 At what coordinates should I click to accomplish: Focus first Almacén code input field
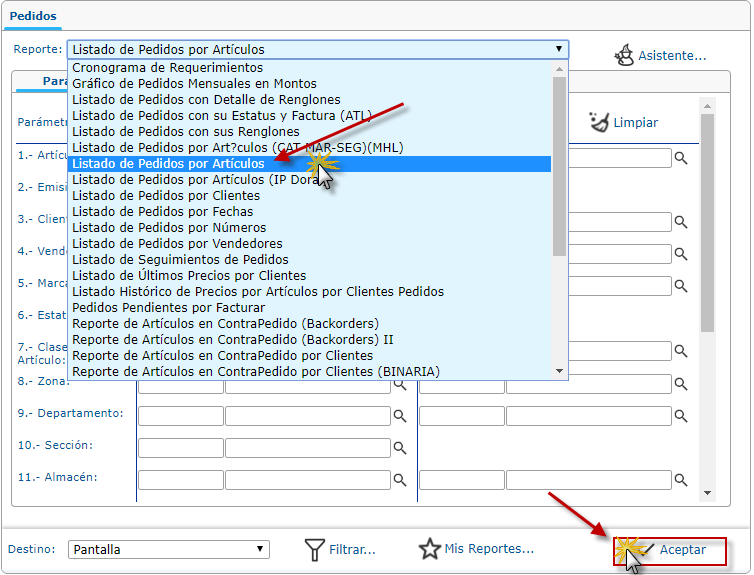click(x=181, y=480)
